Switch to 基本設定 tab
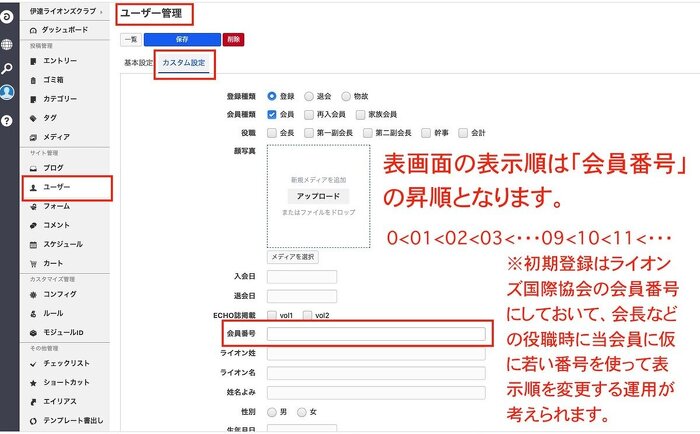Screen dimensions: 700x434 138,62
